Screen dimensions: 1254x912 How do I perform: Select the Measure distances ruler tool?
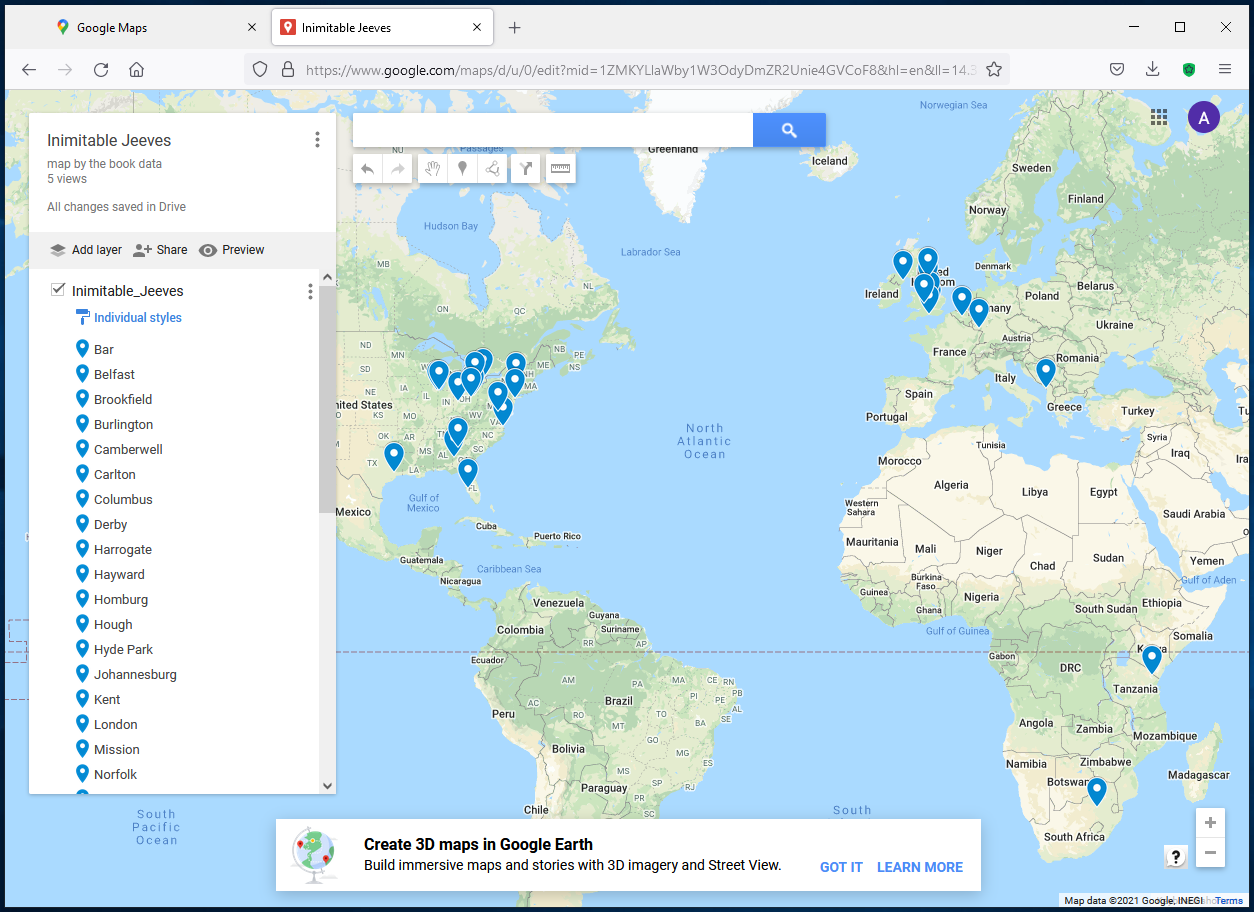point(560,169)
